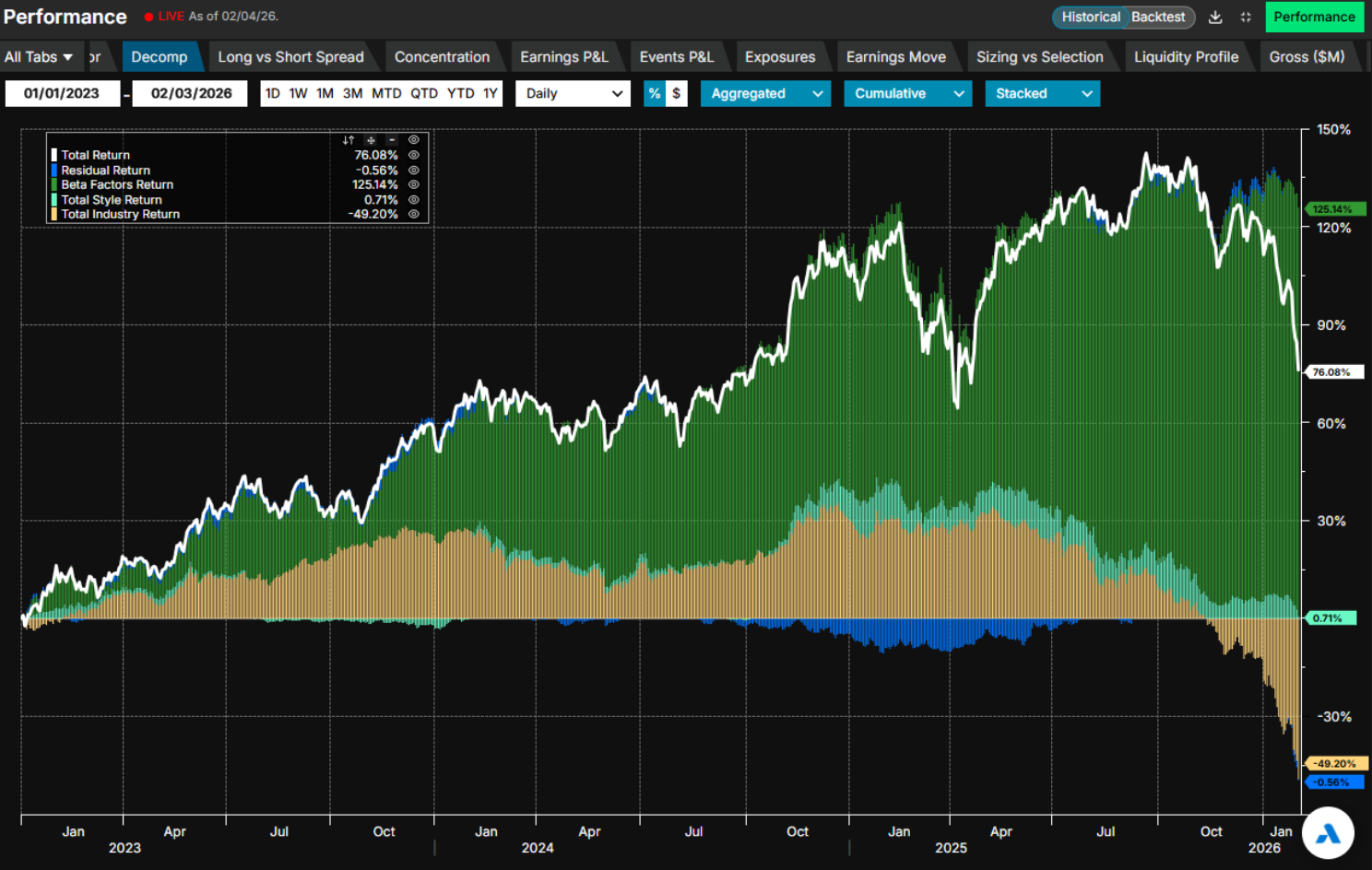Click the legend sort arrows icon
Viewport: 1372px width, 870px height.
click(348, 140)
